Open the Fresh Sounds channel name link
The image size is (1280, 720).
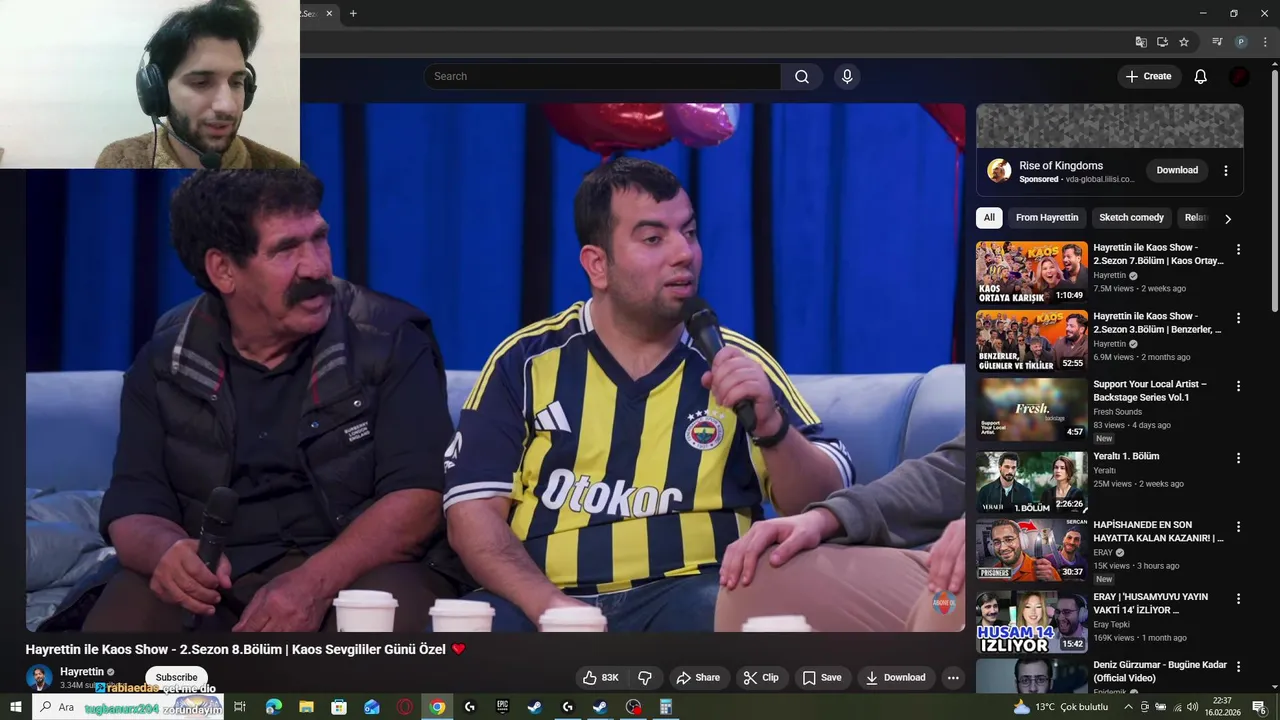tap(1117, 412)
